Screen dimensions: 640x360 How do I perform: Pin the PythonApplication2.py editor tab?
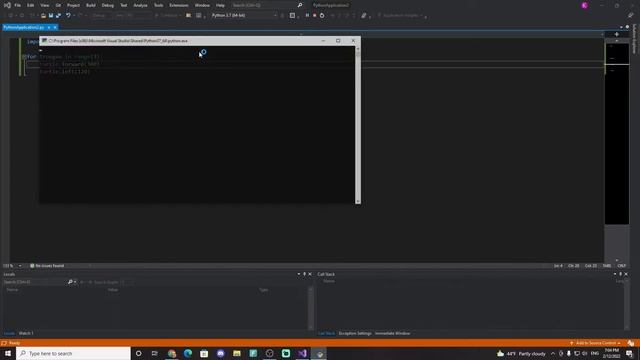pyautogui.click(x=49, y=27)
